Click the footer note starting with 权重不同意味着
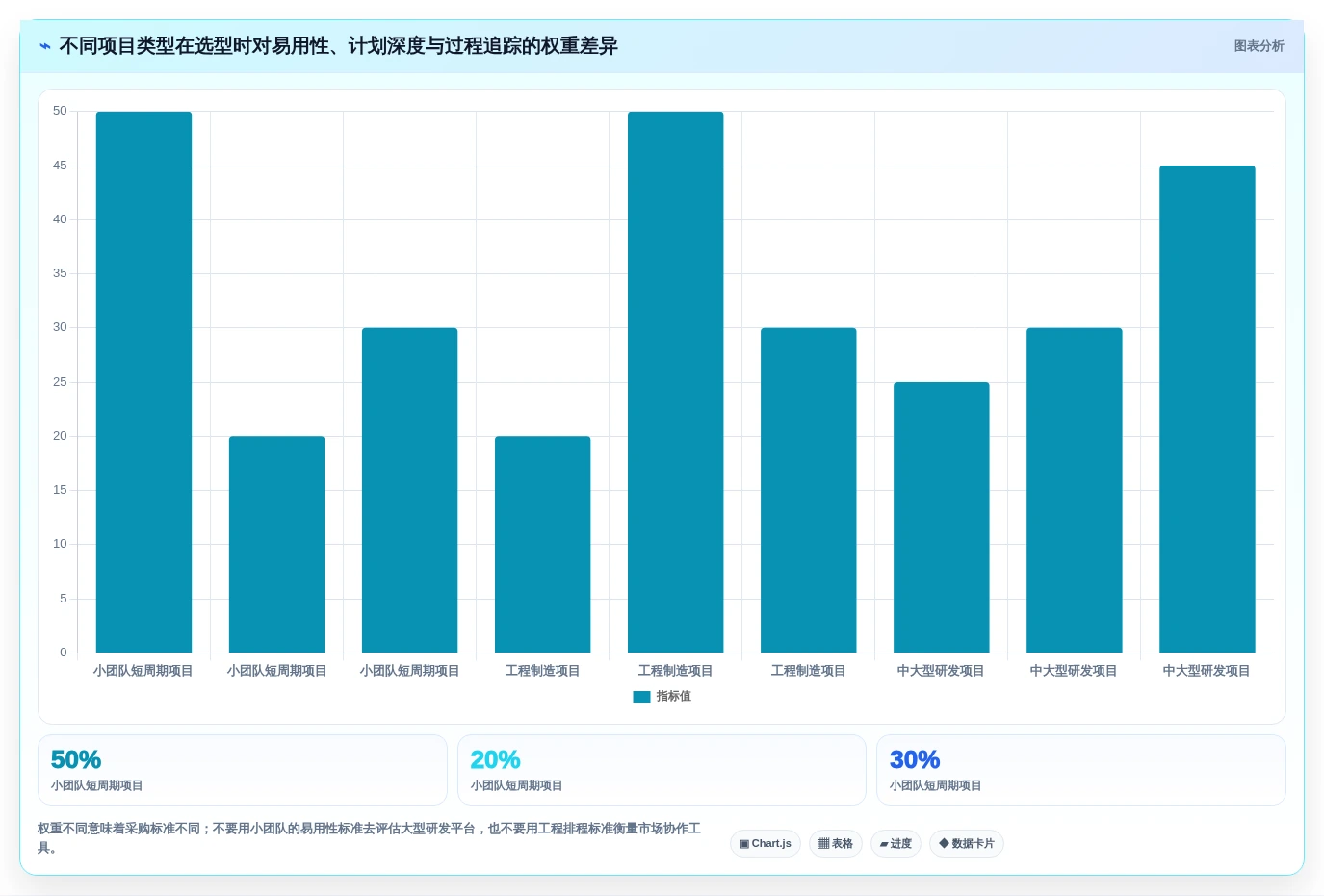This screenshot has width=1324, height=896. tap(370, 838)
